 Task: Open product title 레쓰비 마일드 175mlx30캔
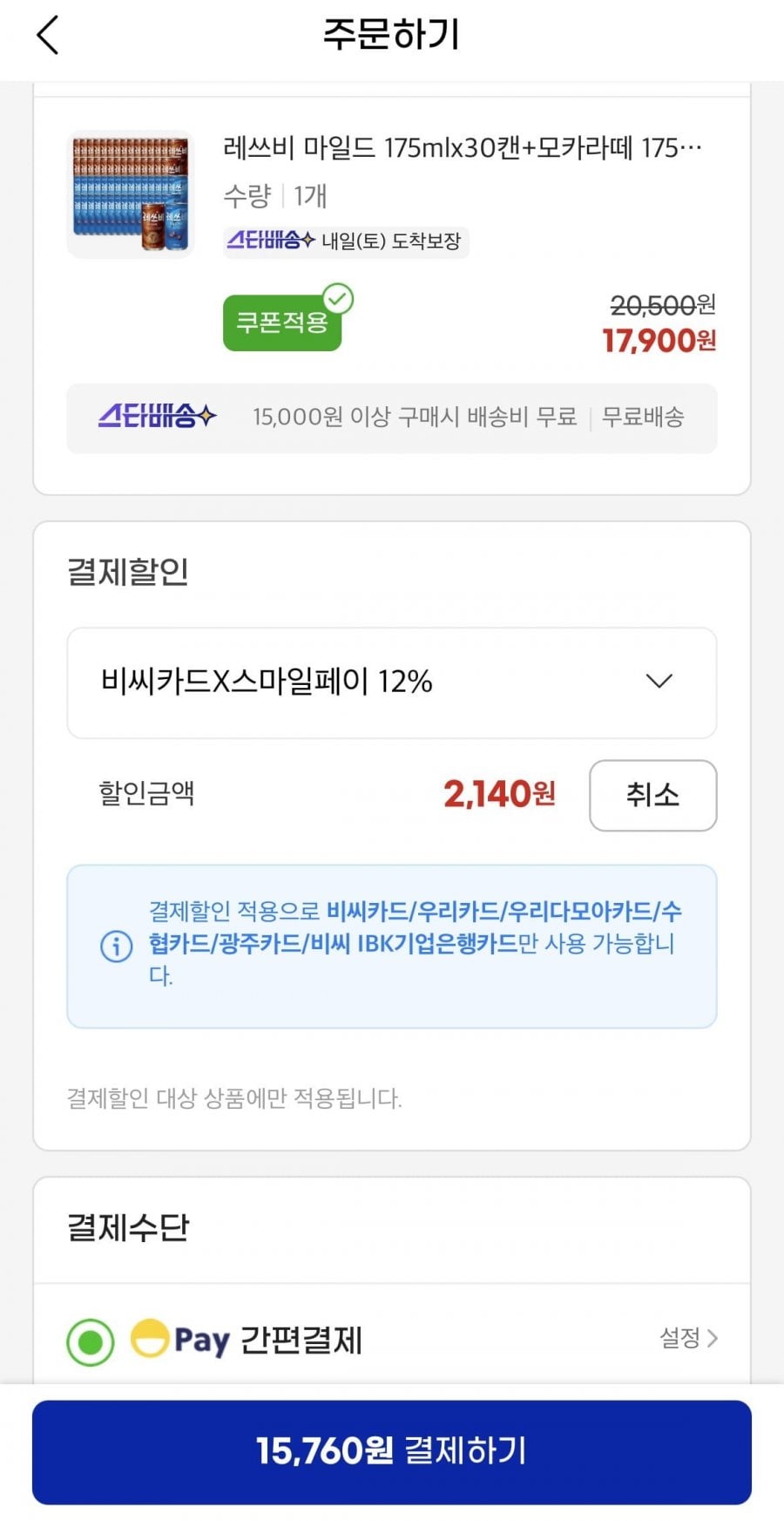pos(463,148)
